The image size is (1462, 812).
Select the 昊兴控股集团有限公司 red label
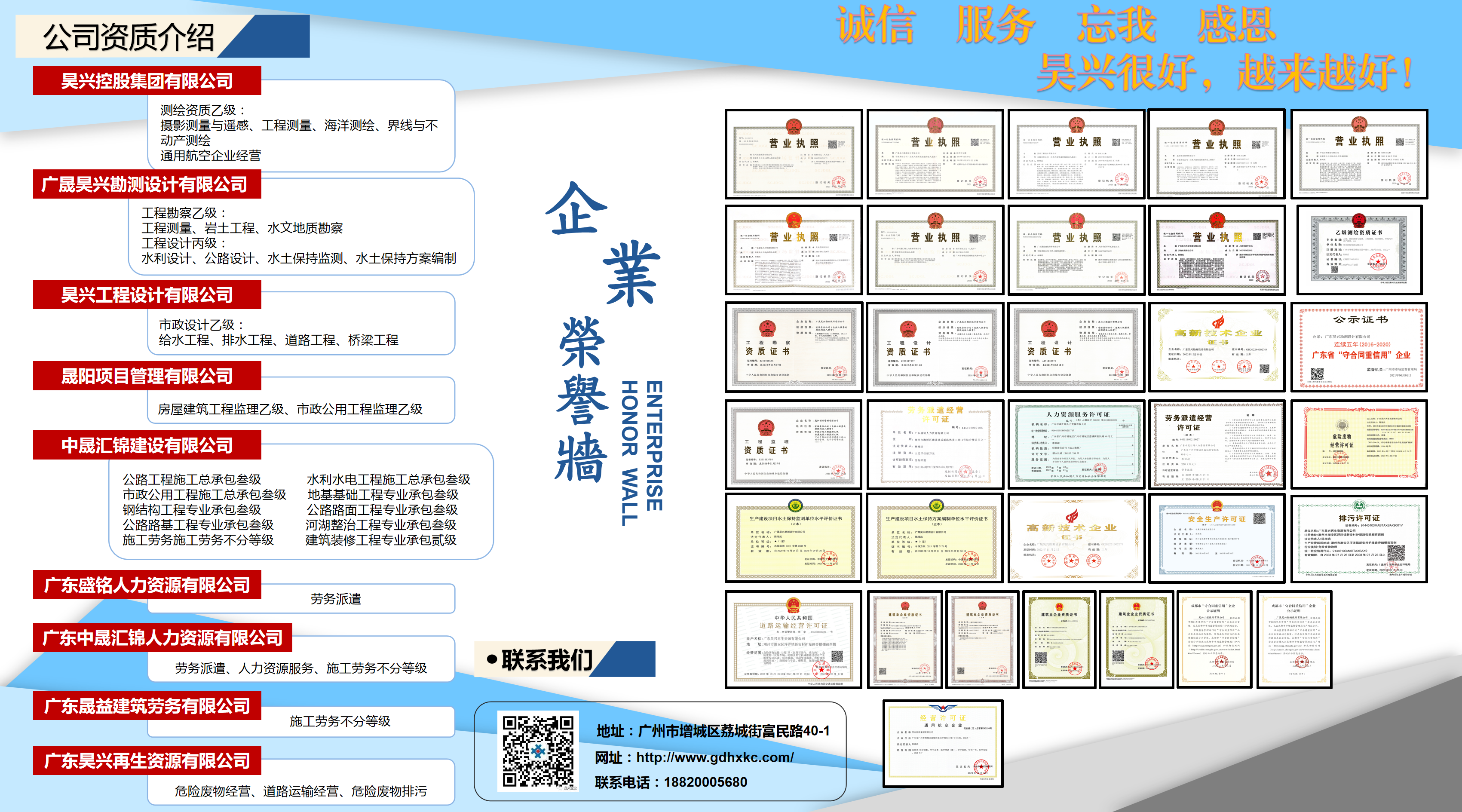(x=147, y=80)
